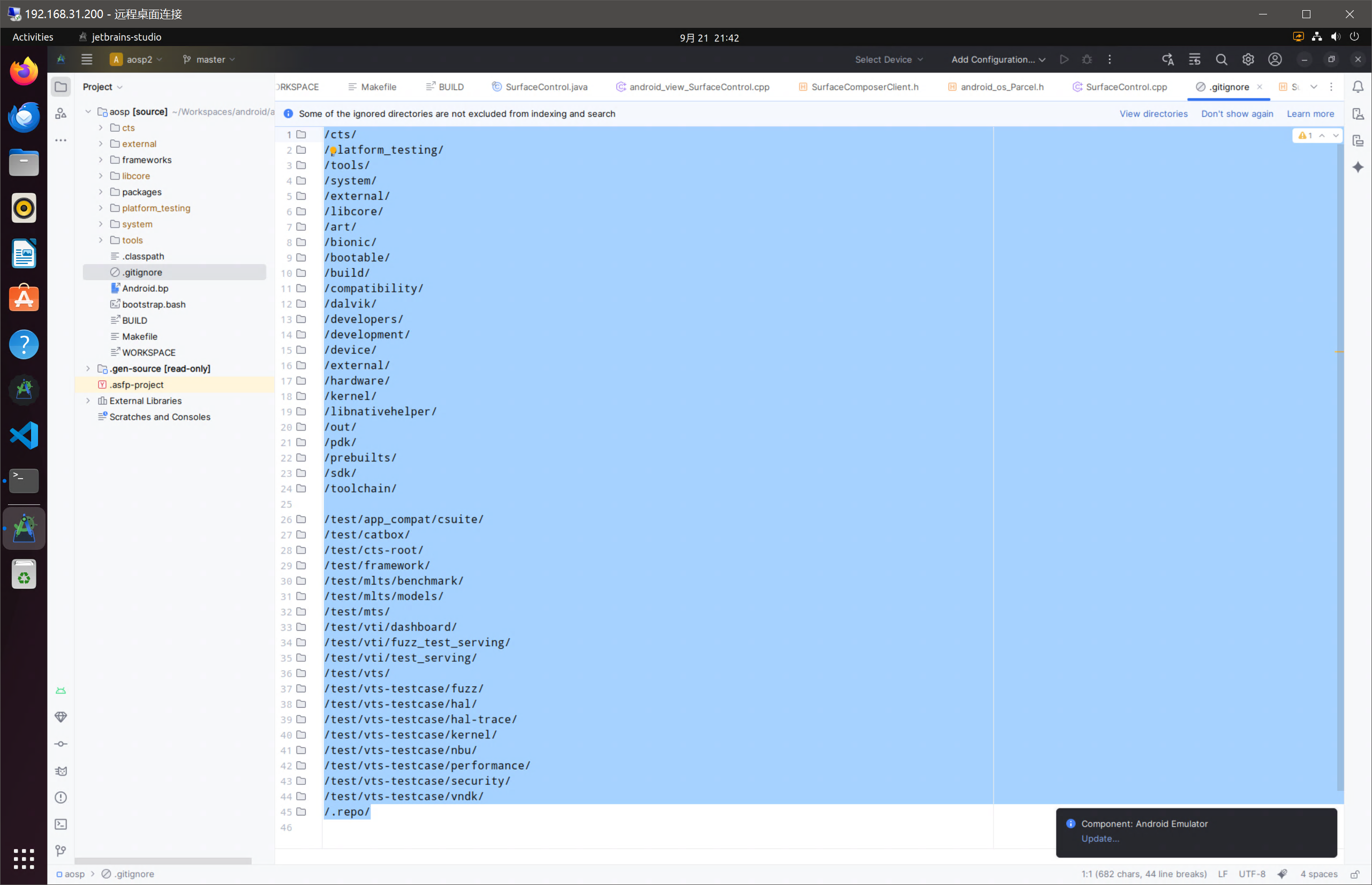Switch to the Makefile tab

[378, 87]
